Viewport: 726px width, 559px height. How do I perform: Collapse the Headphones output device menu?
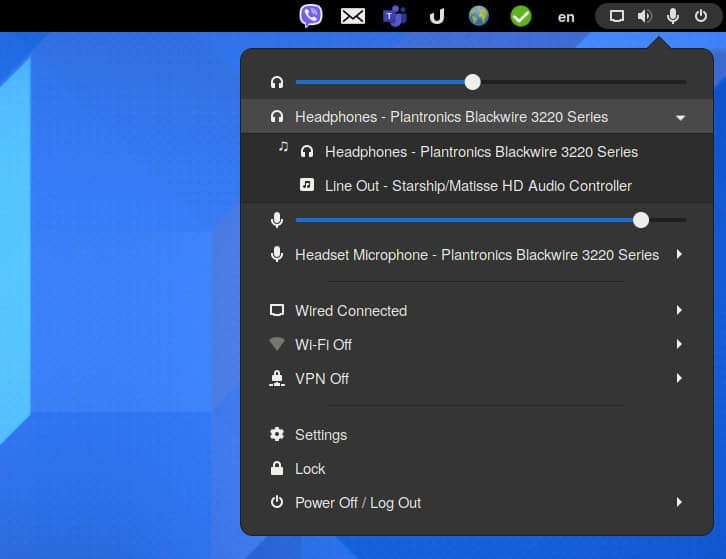point(477,117)
